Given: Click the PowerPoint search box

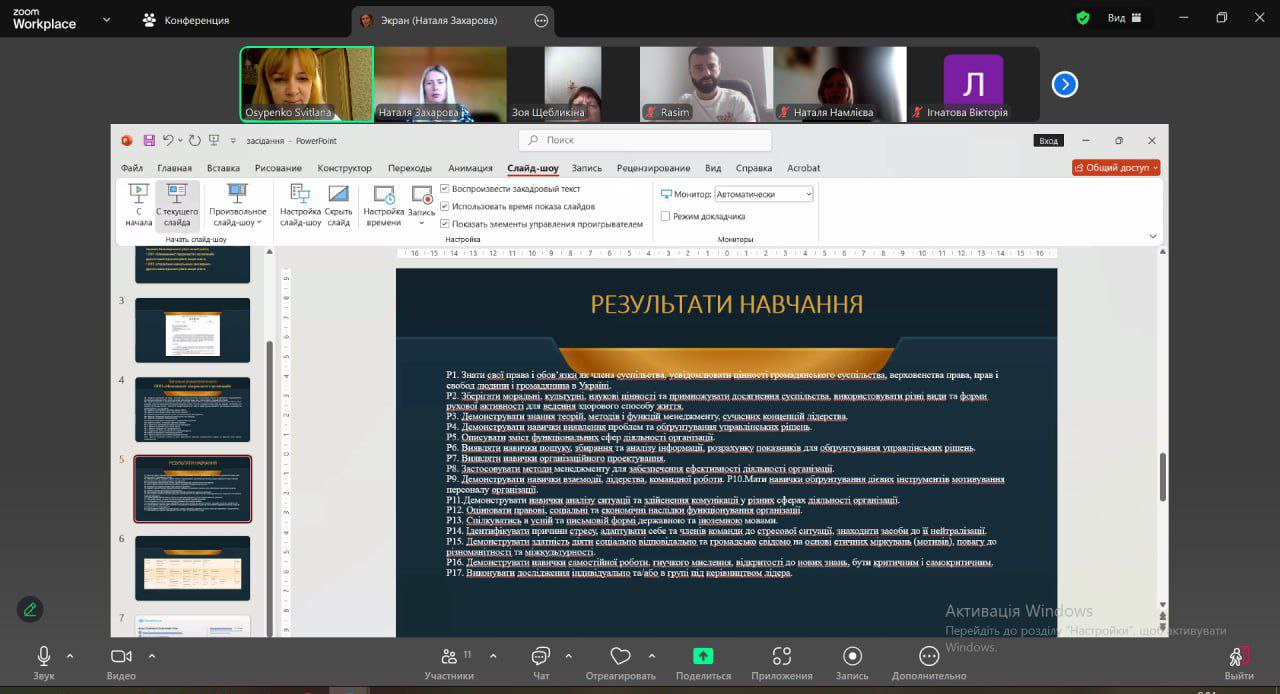Looking at the screenshot, I should (x=645, y=141).
